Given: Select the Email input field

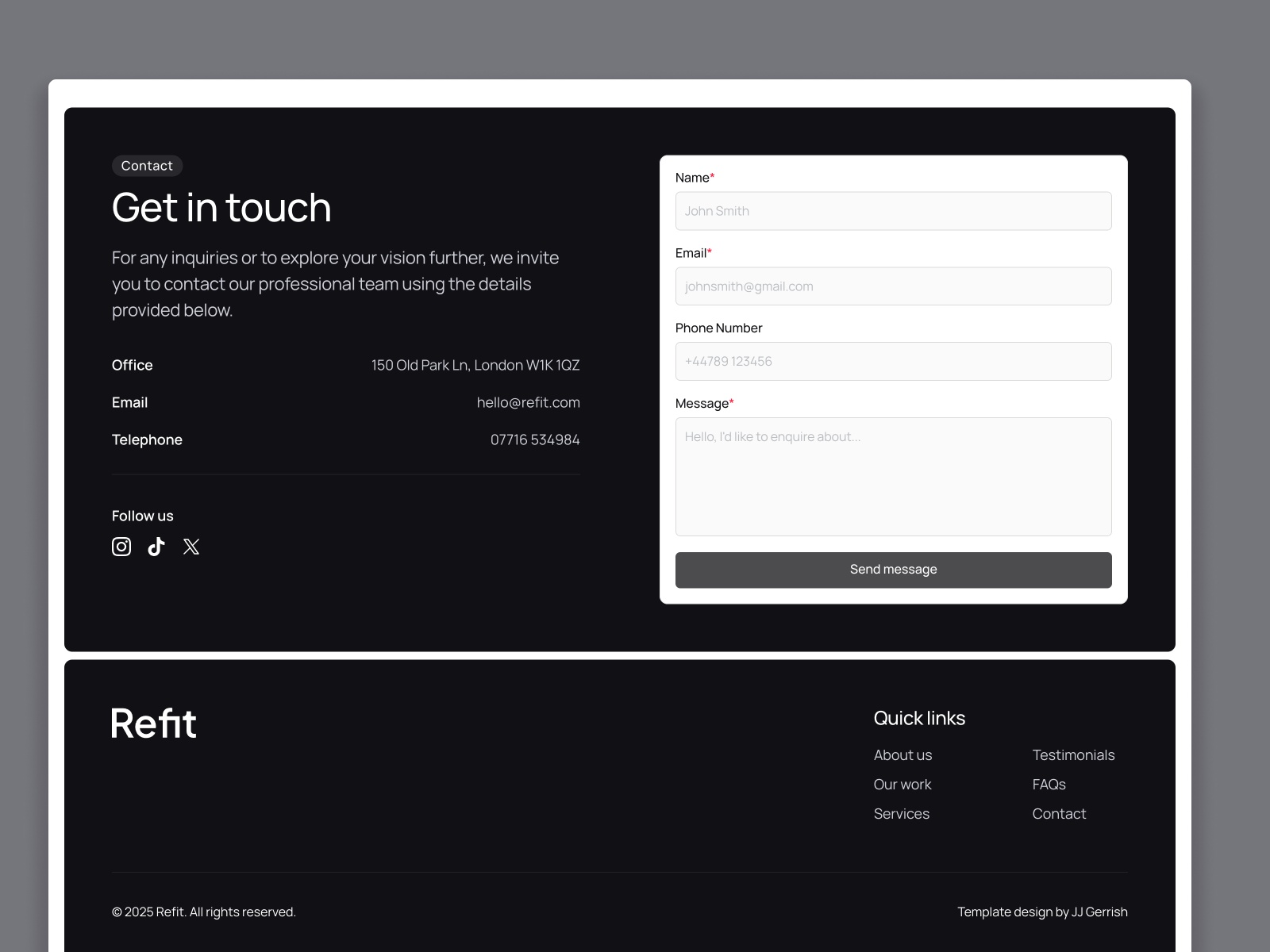Looking at the screenshot, I should [893, 286].
